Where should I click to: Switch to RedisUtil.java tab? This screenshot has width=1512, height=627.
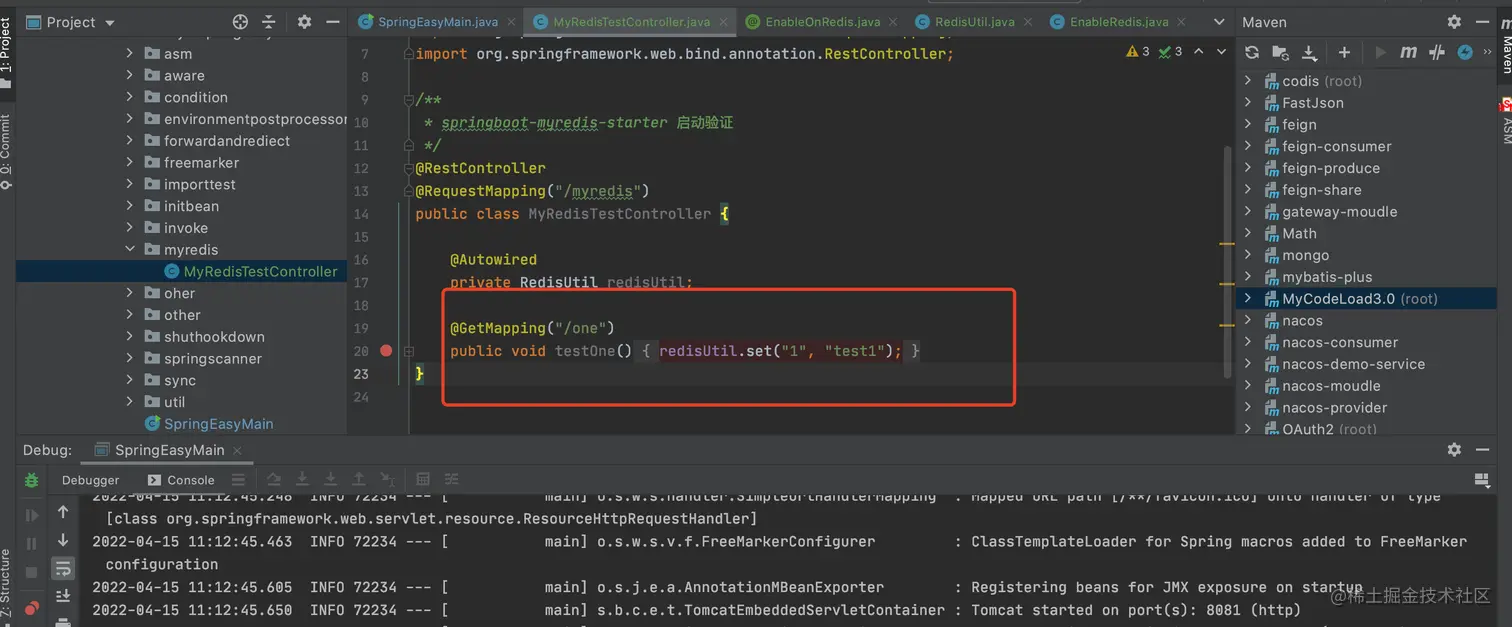coord(974,22)
